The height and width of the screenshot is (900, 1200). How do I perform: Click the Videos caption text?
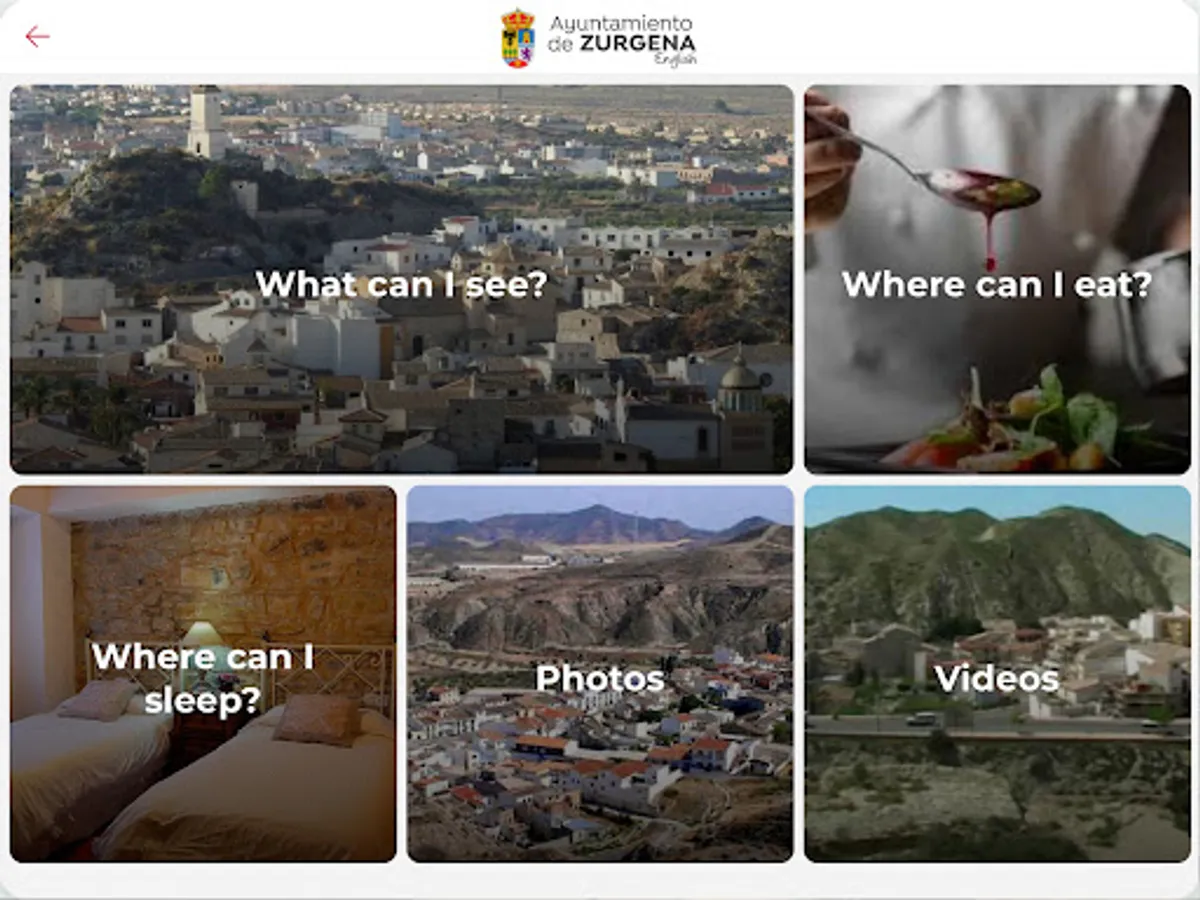coord(997,678)
